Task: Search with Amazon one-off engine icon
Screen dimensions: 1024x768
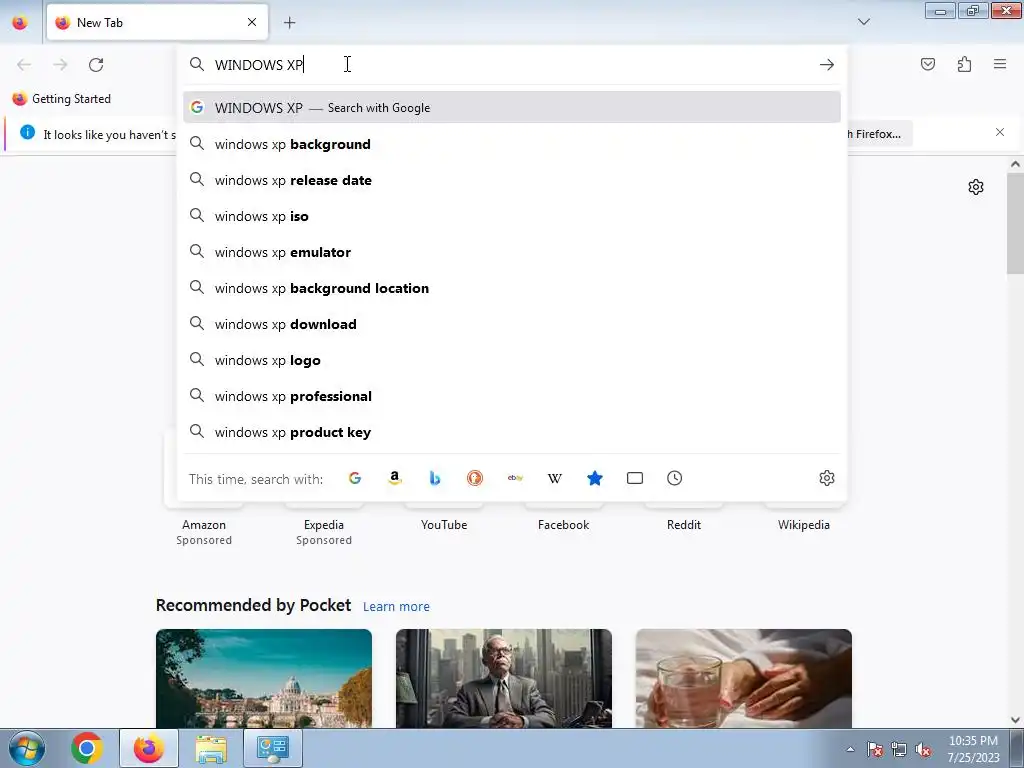Action: click(394, 478)
